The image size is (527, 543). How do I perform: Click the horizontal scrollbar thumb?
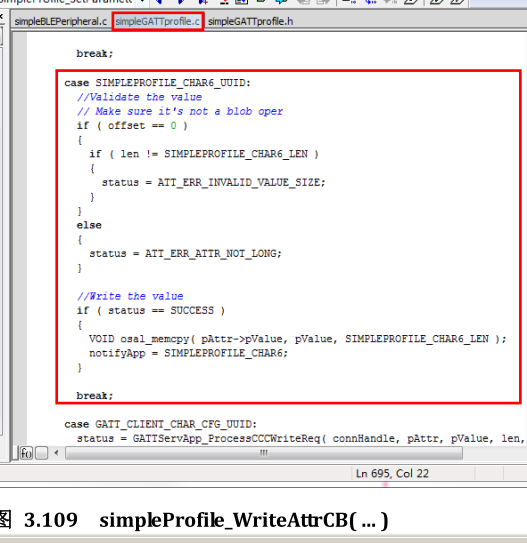(x=264, y=453)
